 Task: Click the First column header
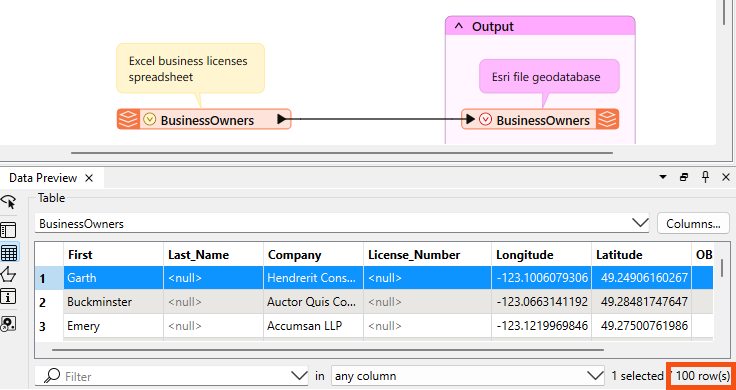point(113,255)
